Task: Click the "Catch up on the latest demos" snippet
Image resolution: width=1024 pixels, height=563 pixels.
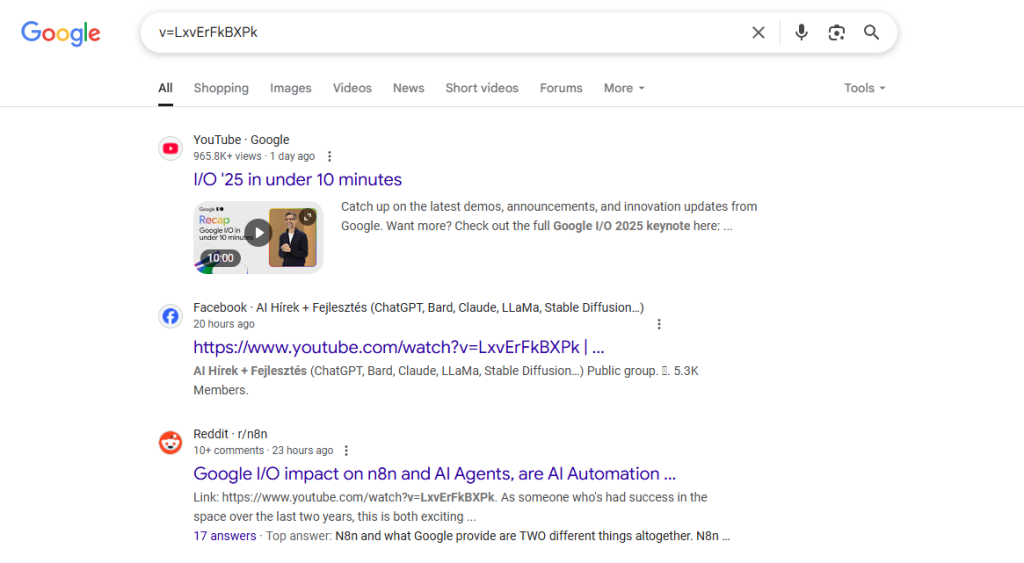Action: (549, 216)
